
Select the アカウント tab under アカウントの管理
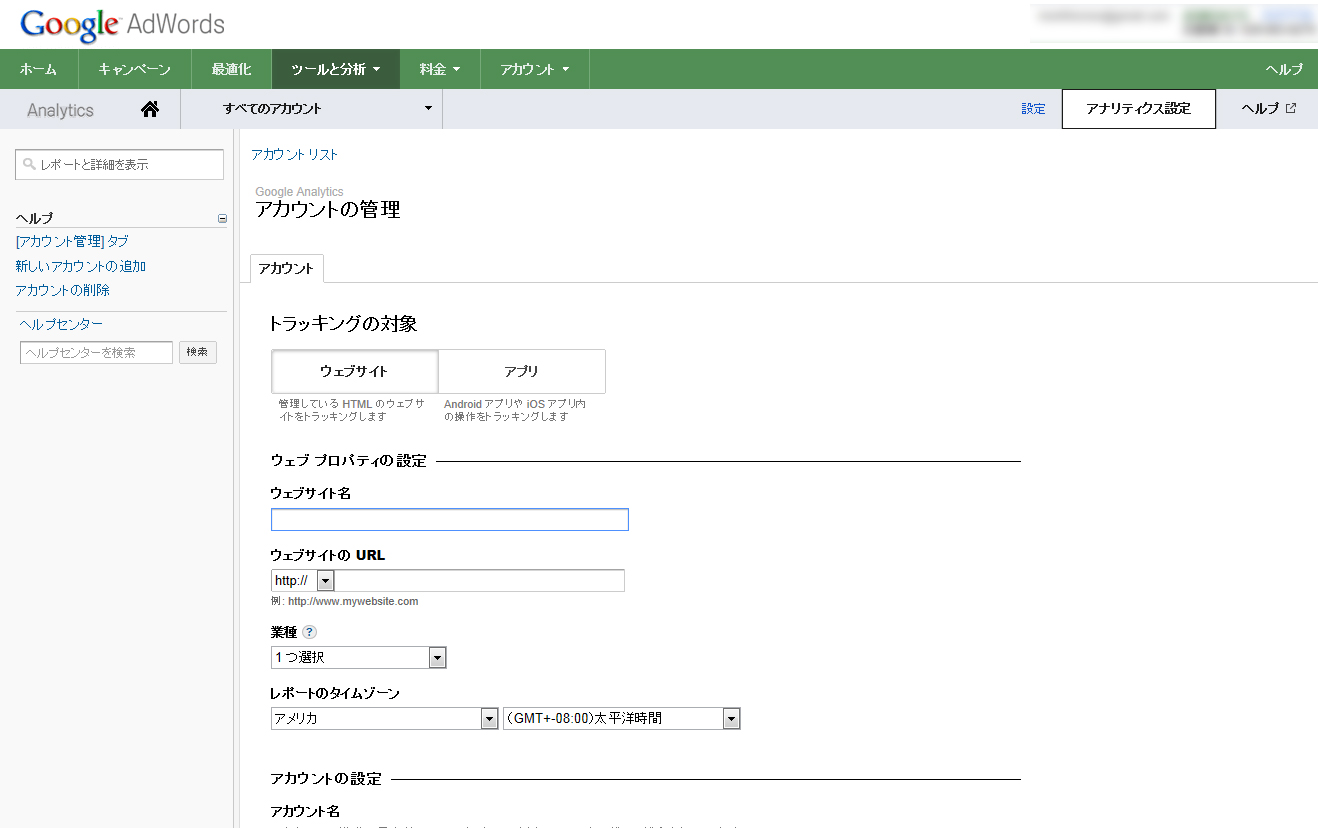click(x=286, y=268)
